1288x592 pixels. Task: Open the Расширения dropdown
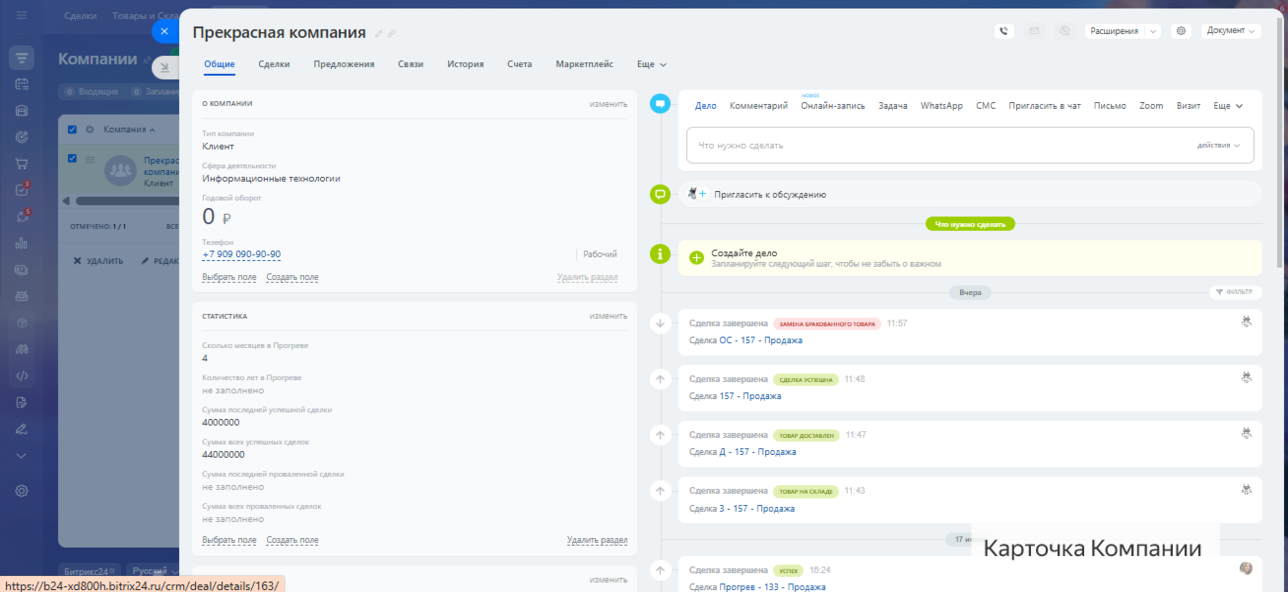point(1121,31)
